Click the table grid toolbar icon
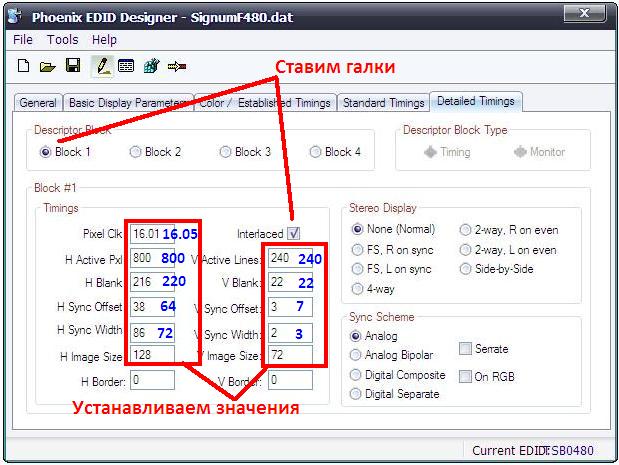 [x=126, y=67]
